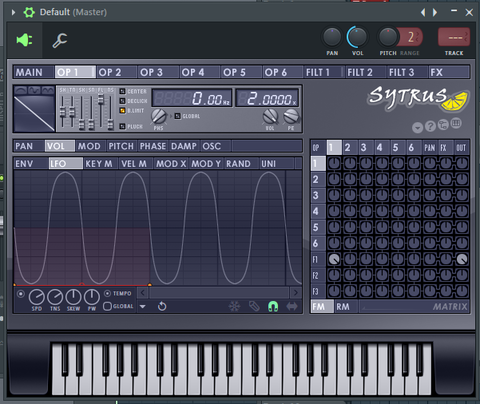Select the first oscillator shape preset icon
Image resolution: width=480 pixels, height=404 pixels.
21,90
